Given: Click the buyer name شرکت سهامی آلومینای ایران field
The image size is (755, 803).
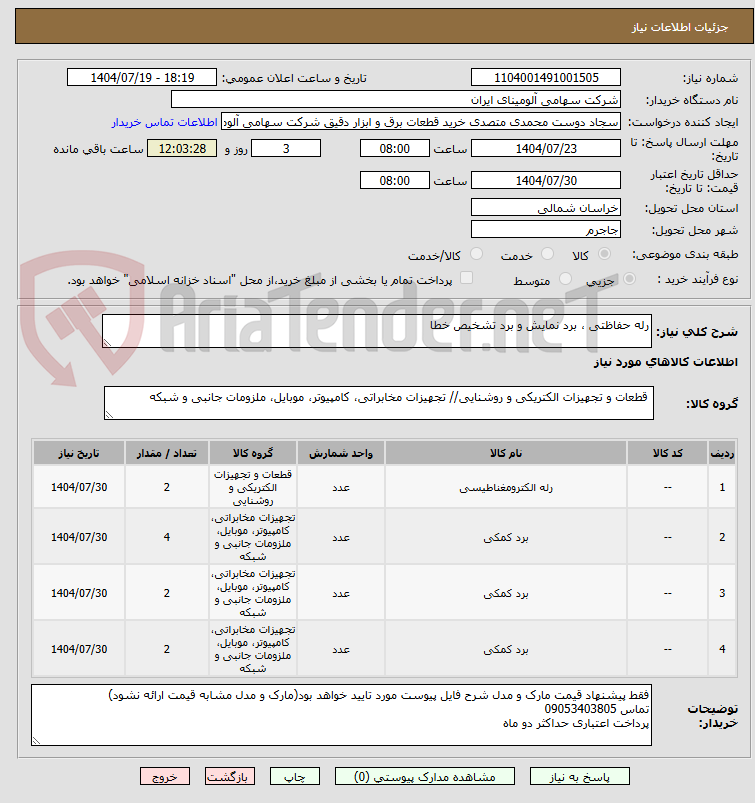Looking at the screenshot, I should pos(396,99).
